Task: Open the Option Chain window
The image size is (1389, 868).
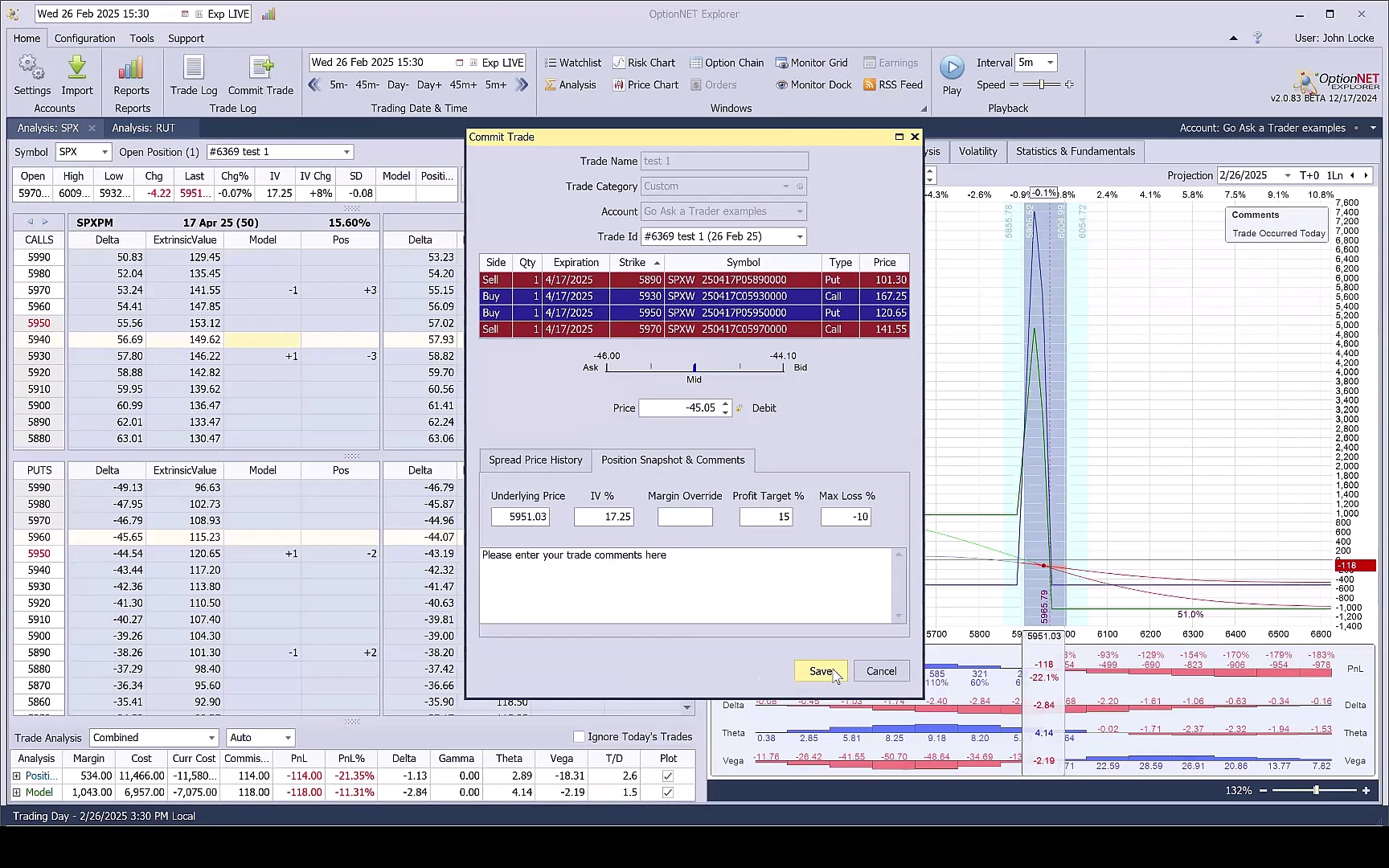Action: (x=727, y=63)
